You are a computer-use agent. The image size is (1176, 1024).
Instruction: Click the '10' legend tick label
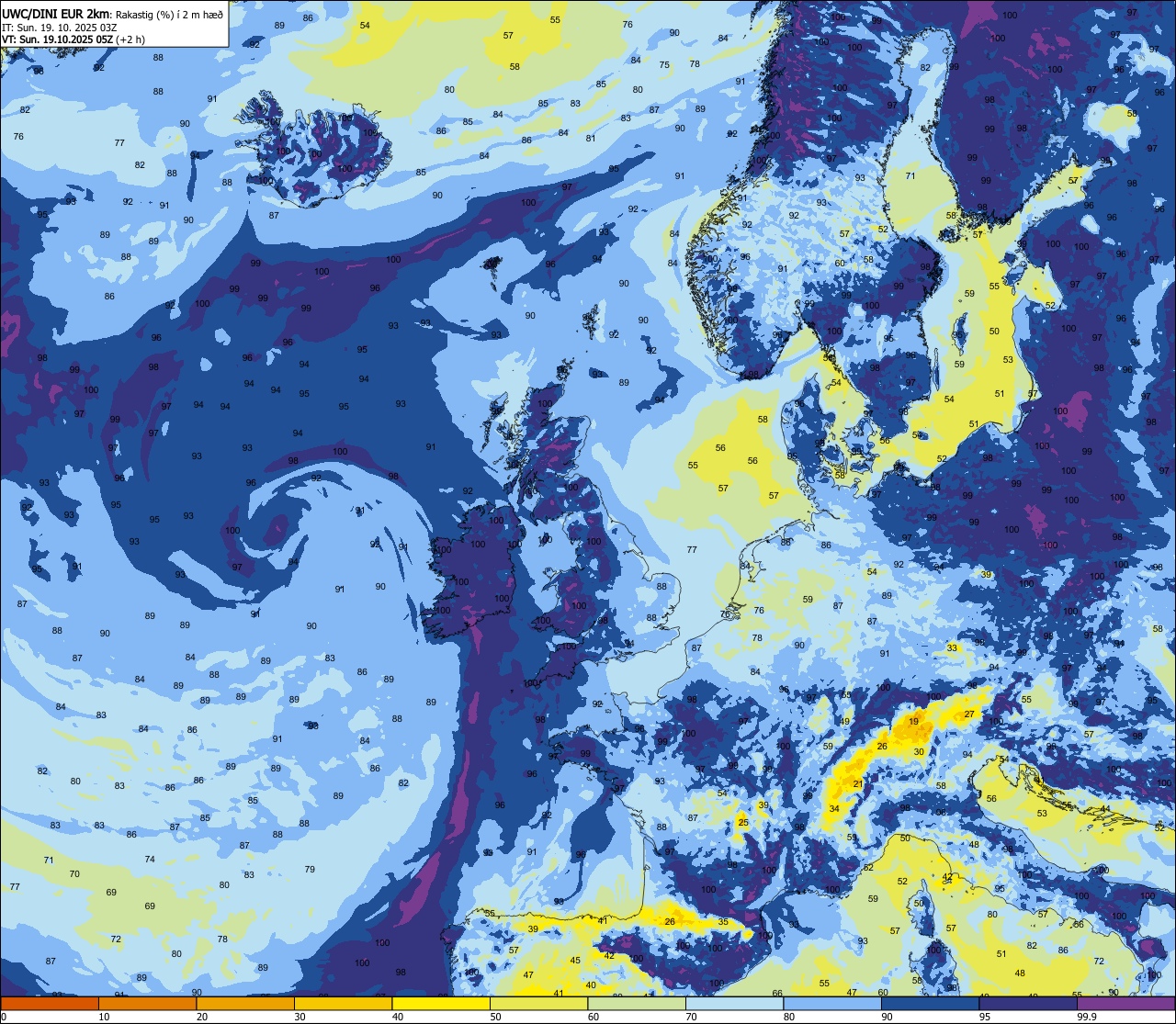coord(104,1017)
